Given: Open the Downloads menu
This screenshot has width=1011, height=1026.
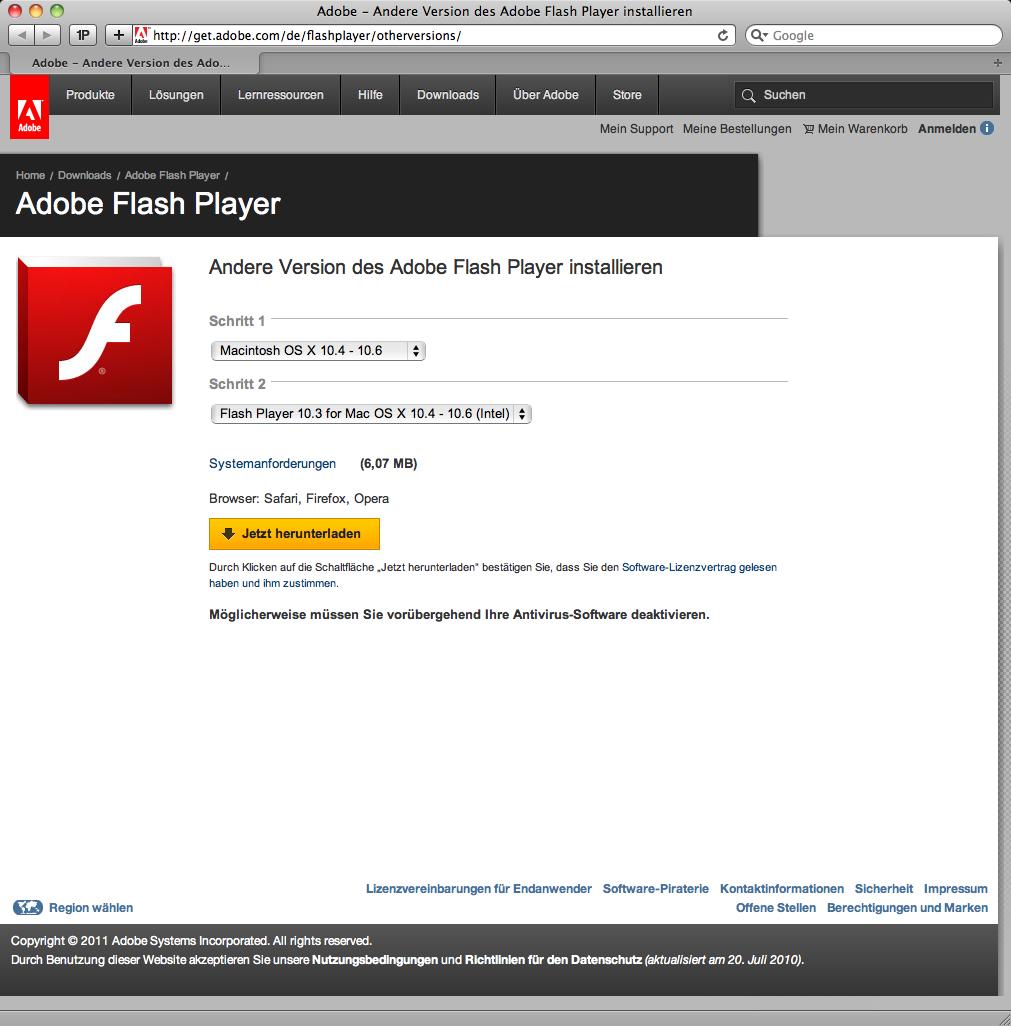Looking at the screenshot, I should coord(448,95).
